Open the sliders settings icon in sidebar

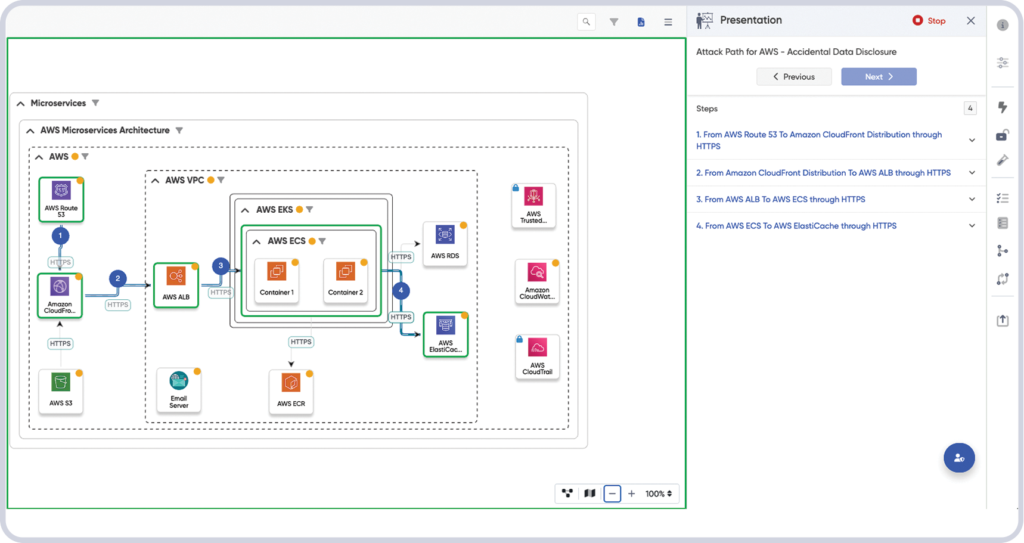tap(1003, 63)
